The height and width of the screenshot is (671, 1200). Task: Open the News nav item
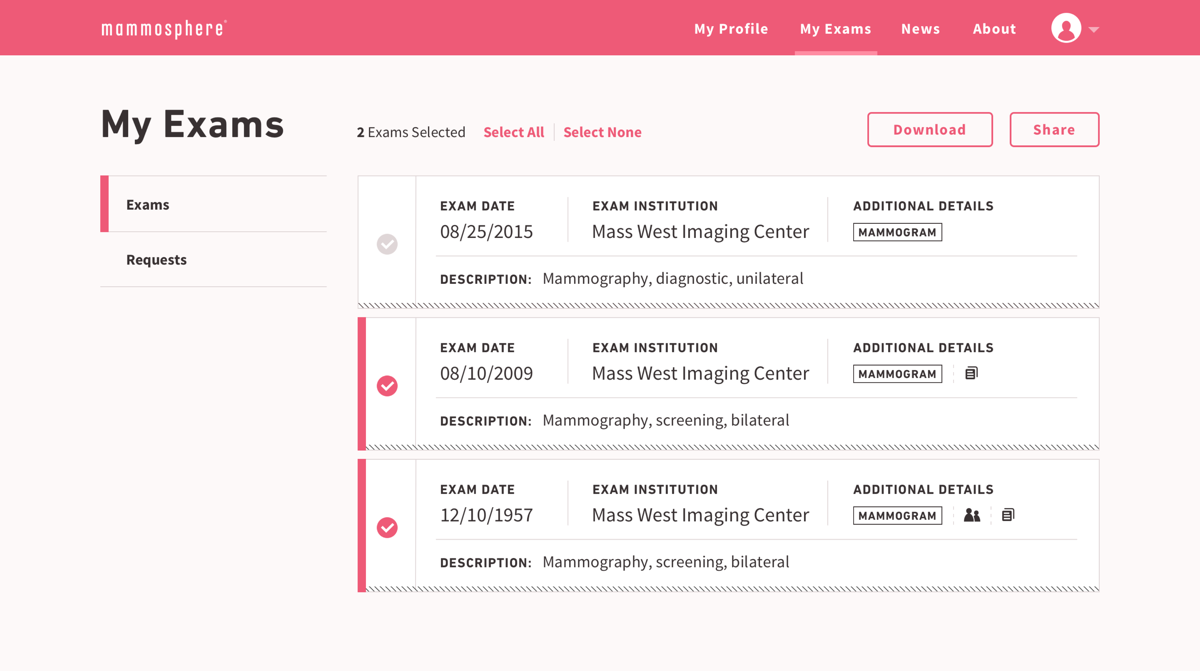tap(920, 29)
